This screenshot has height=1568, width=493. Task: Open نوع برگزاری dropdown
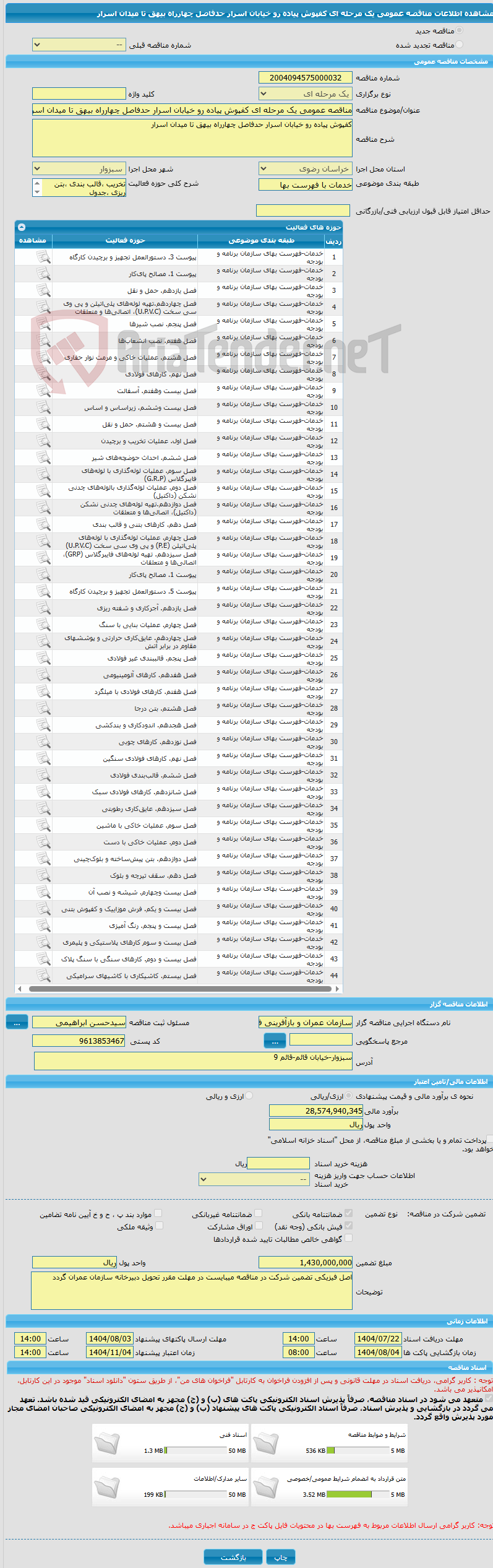click(x=305, y=93)
